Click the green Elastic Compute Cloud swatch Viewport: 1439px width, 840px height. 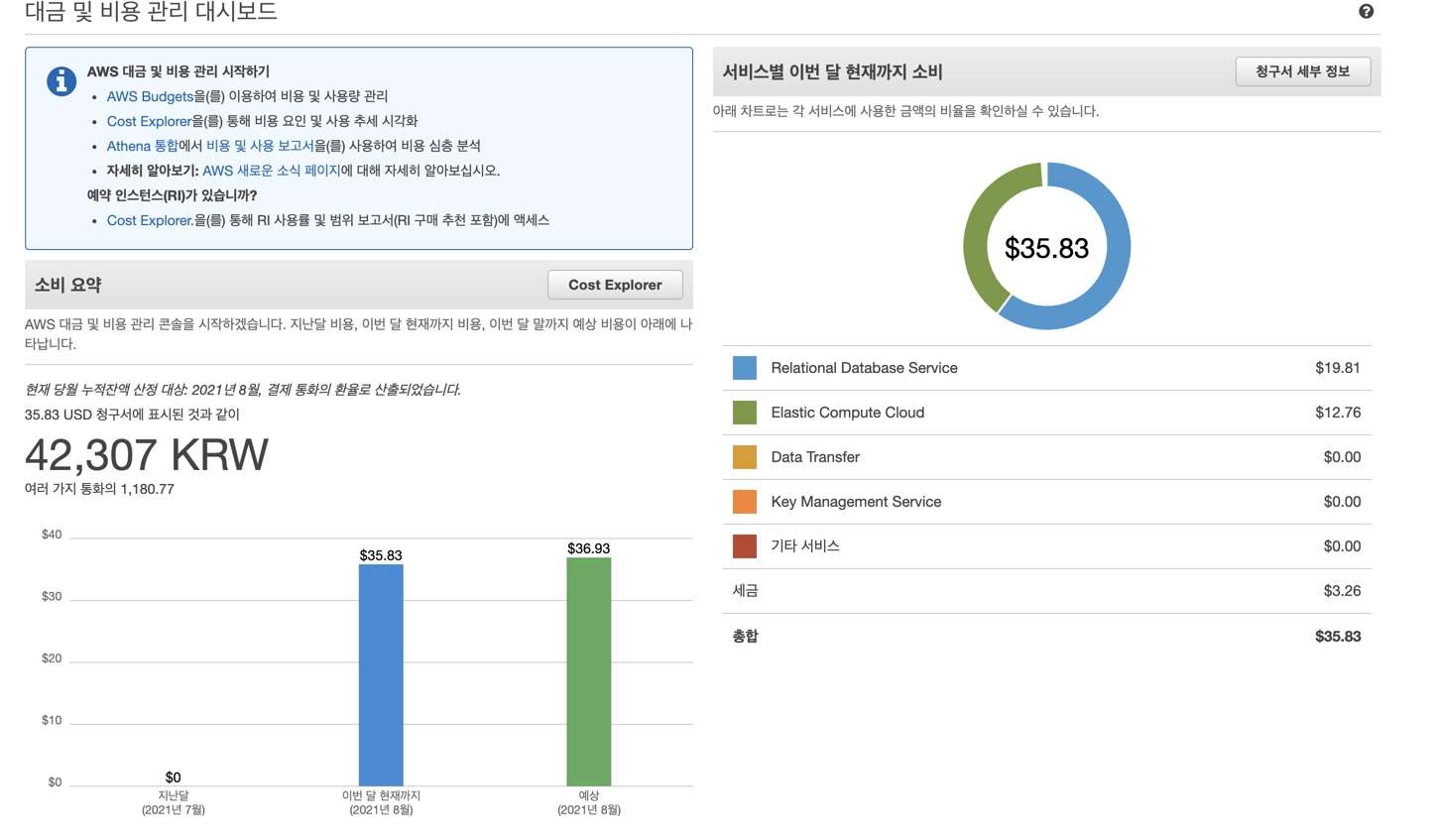coord(744,413)
